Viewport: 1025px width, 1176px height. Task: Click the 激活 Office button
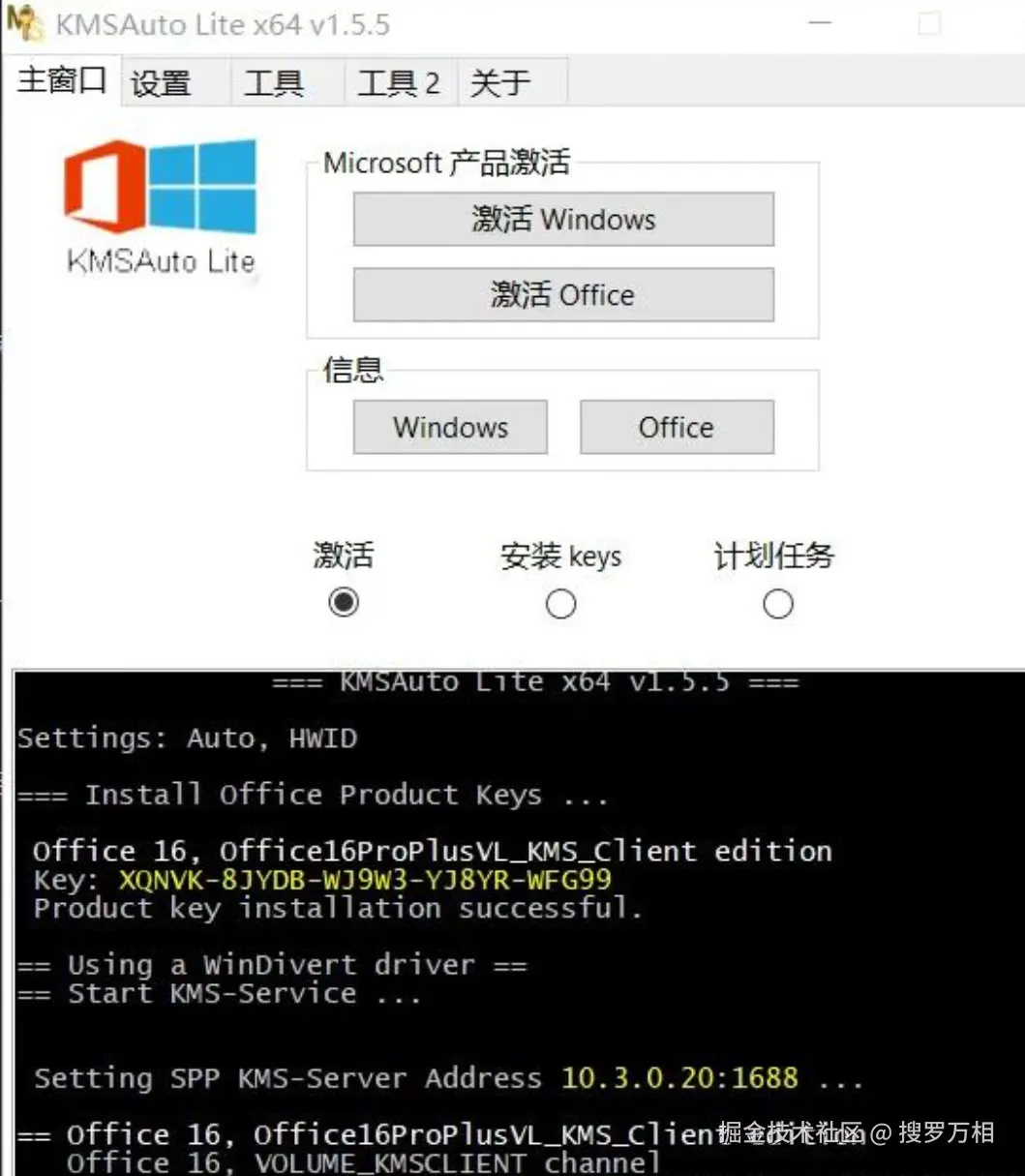tap(563, 294)
